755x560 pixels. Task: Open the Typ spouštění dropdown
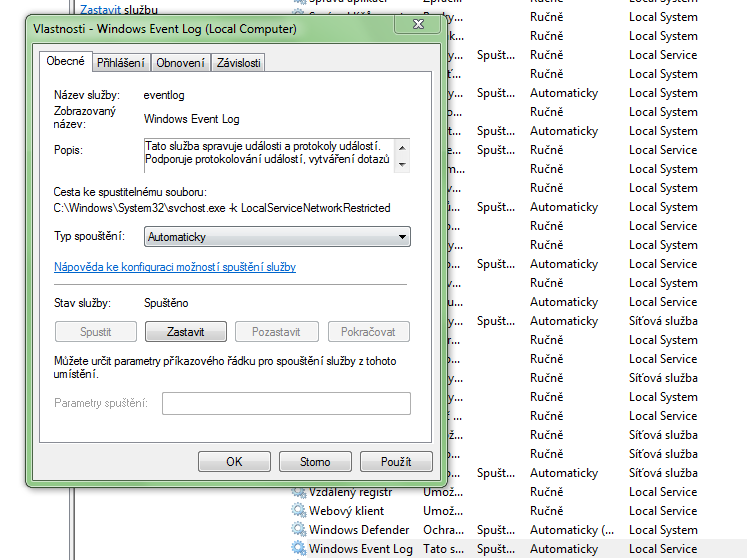pos(277,237)
